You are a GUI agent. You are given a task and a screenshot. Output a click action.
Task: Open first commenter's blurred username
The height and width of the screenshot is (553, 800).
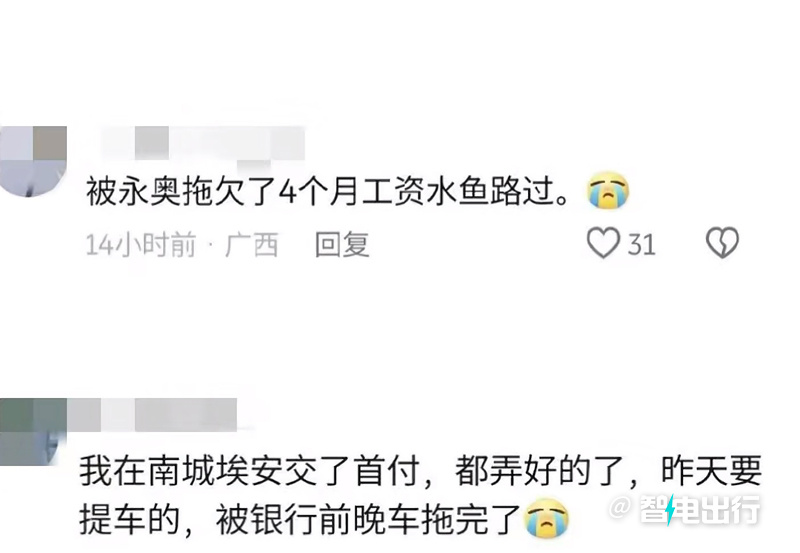click(x=203, y=144)
